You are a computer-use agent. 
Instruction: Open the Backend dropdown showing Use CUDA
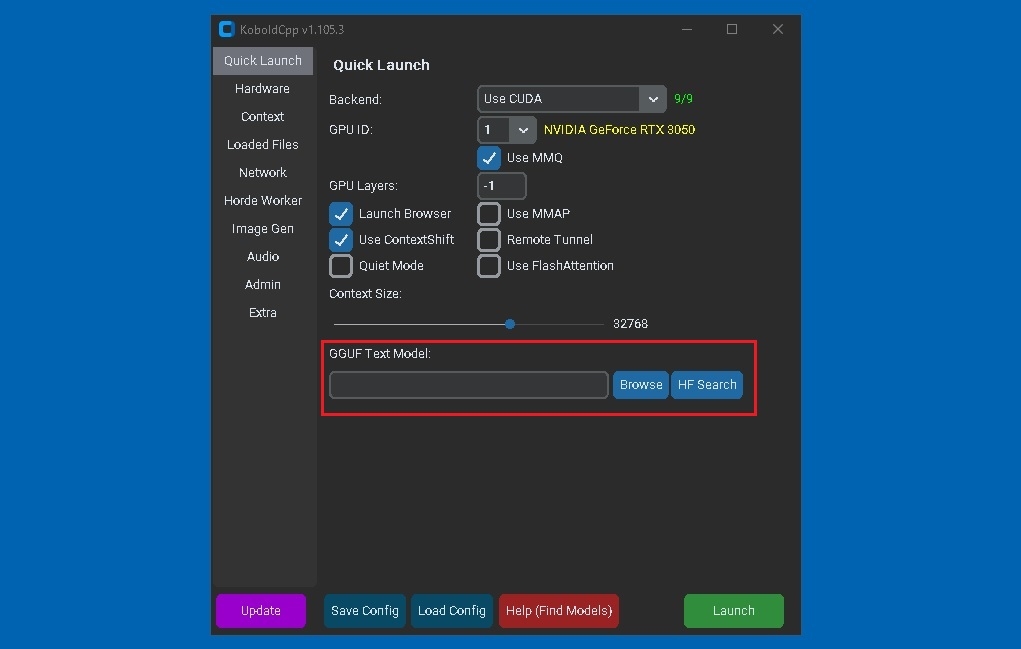[x=572, y=99]
